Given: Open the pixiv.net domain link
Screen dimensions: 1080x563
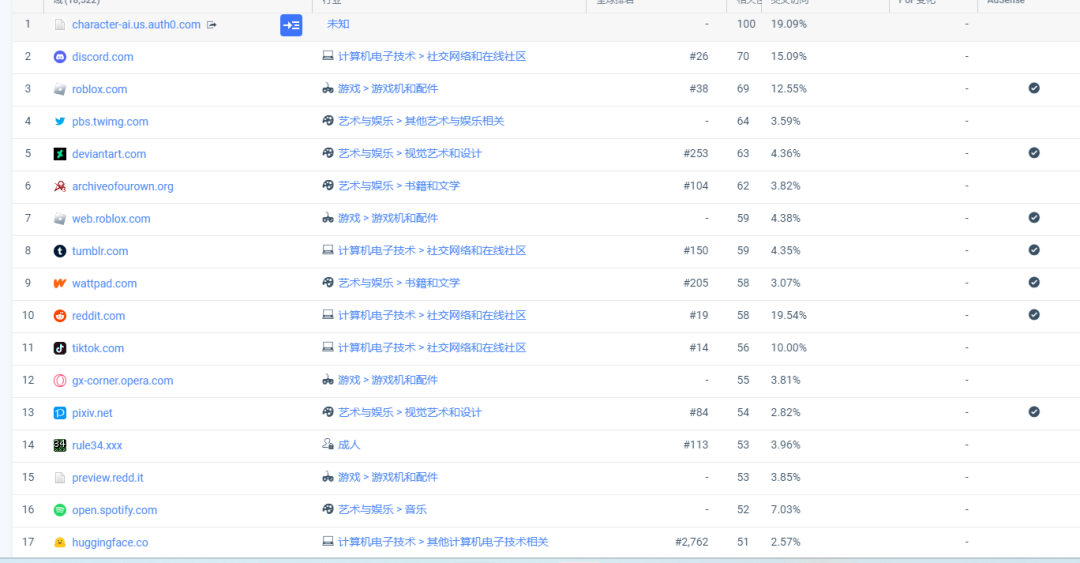Looking at the screenshot, I should coord(92,413).
